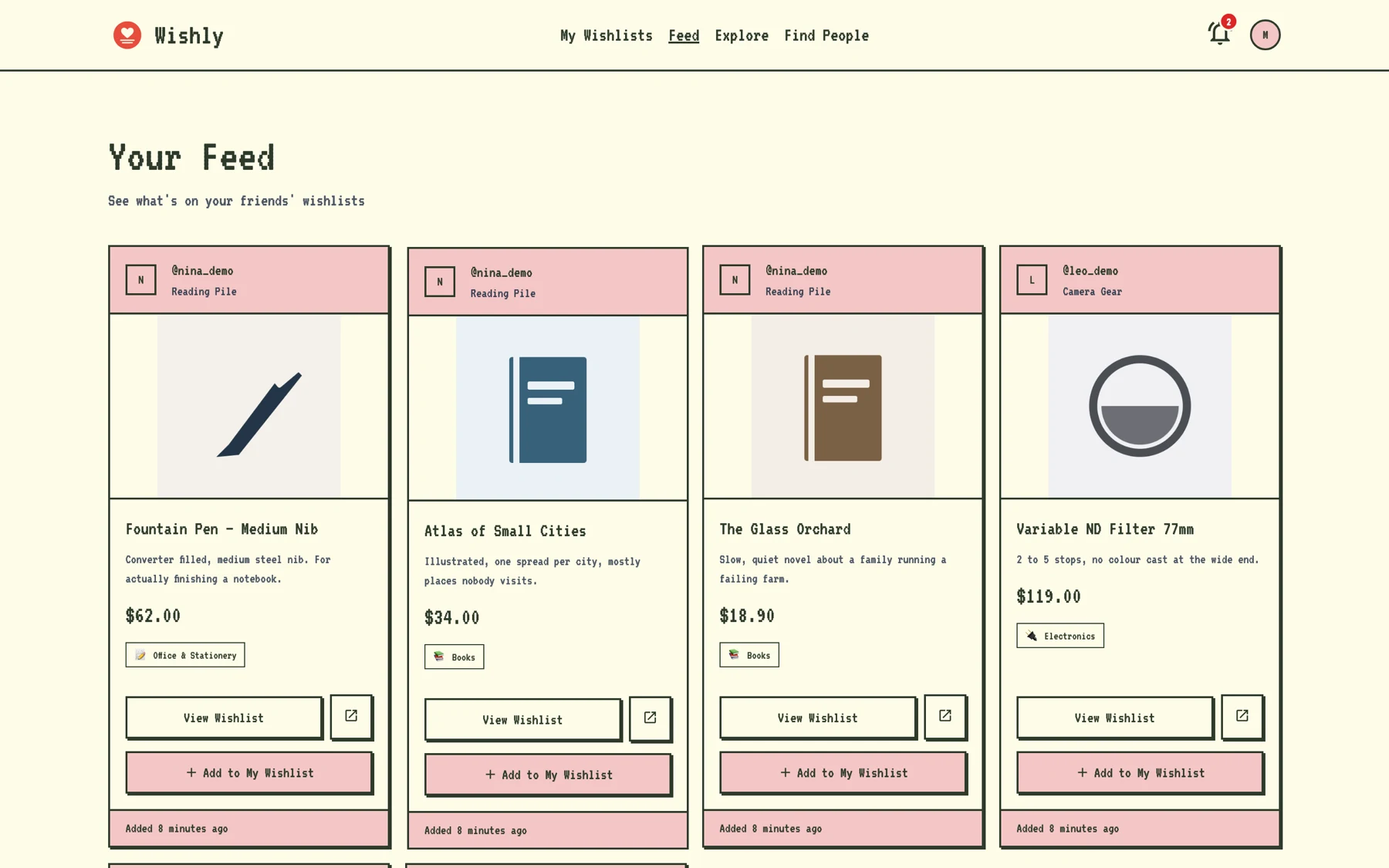Add Fountain Pen to My Wishlist
Viewport: 1389px width, 868px height.
[x=249, y=772]
